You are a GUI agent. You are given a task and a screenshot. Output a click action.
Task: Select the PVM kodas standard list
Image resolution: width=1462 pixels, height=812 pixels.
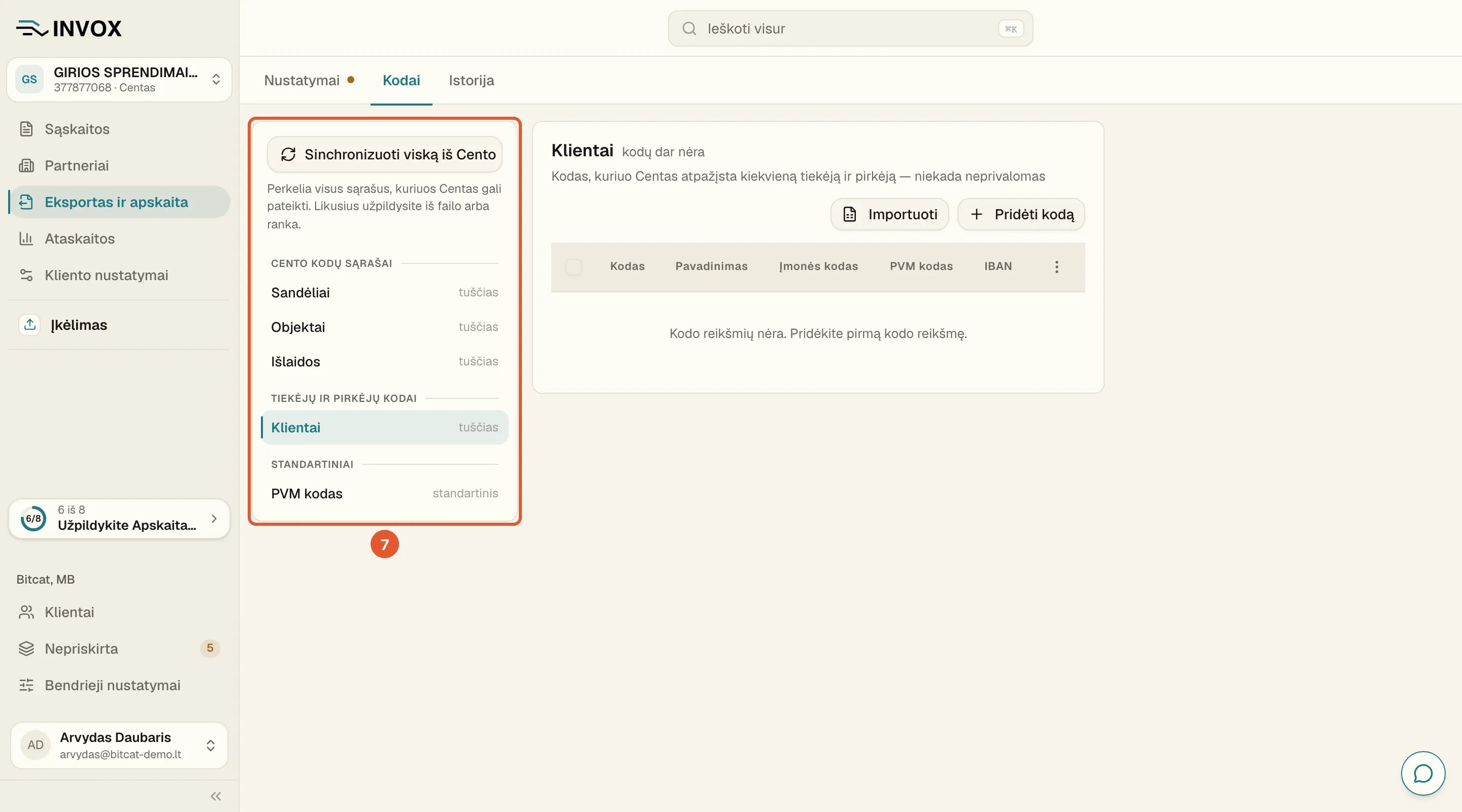point(385,493)
